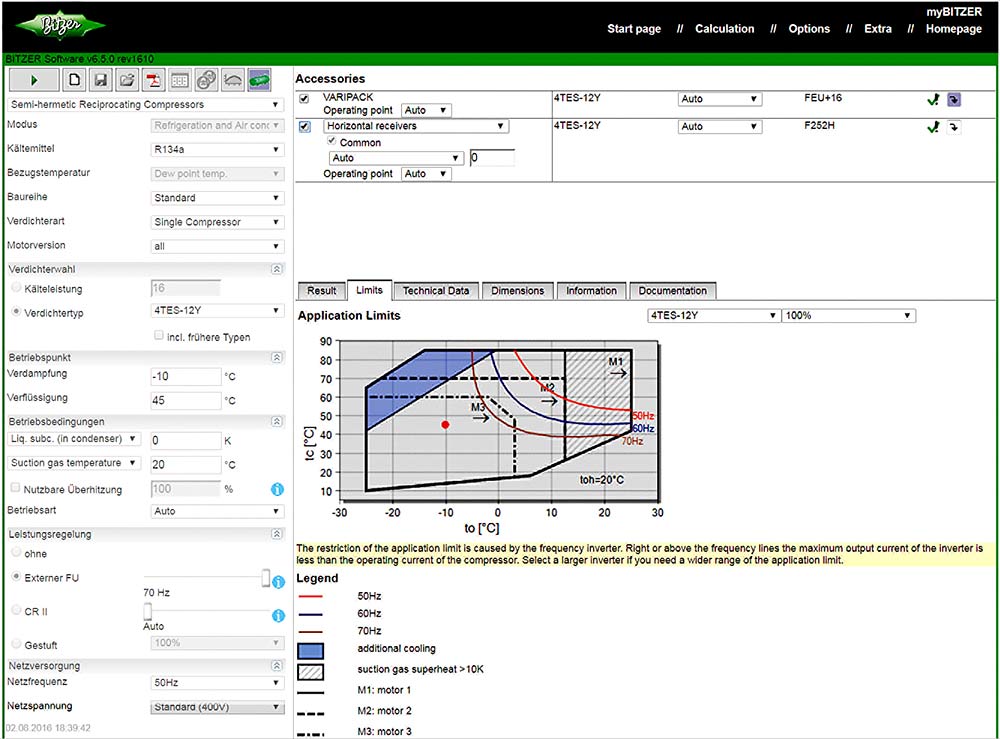
Task: Toggle the green receiver accessories icon
Action: [x=259, y=80]
